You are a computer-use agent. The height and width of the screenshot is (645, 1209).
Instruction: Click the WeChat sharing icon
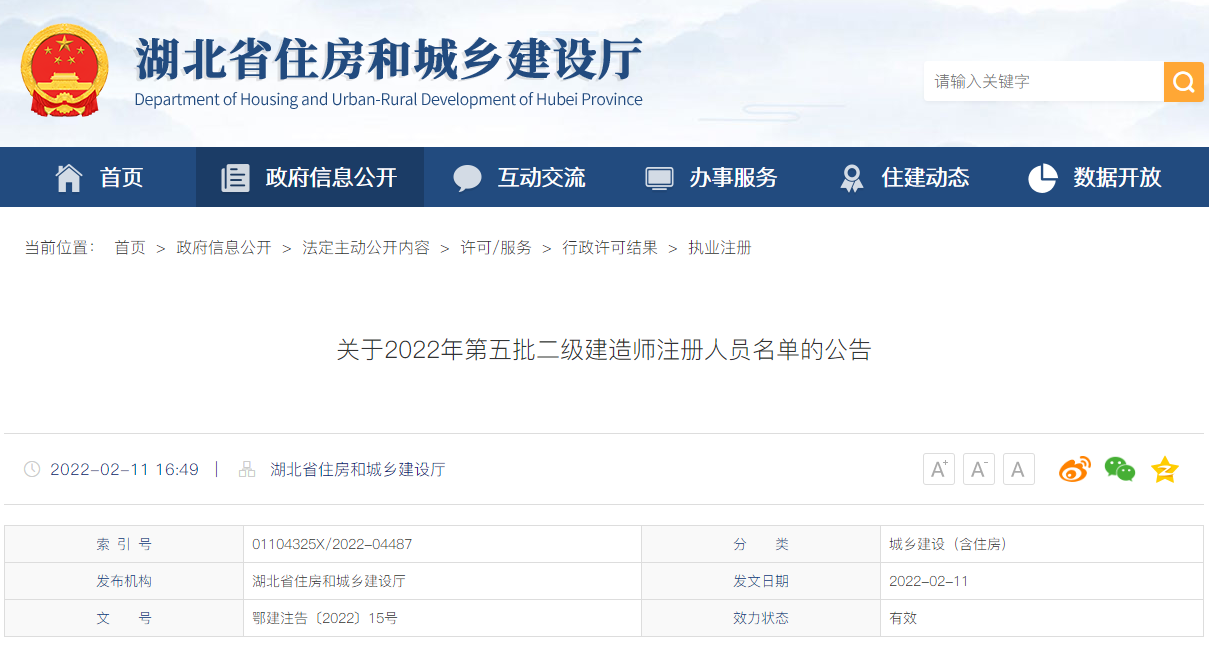click(x=1119, y=468)
